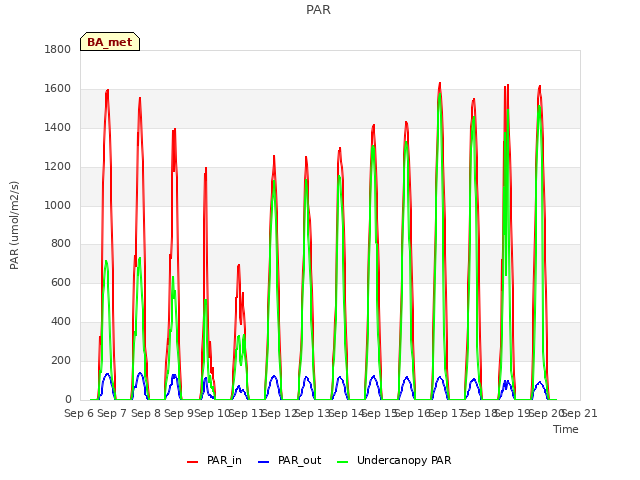Viewport: 640px width, 480px height.
Task: Click the red PAR_in legend swatch
Action: 192,462
